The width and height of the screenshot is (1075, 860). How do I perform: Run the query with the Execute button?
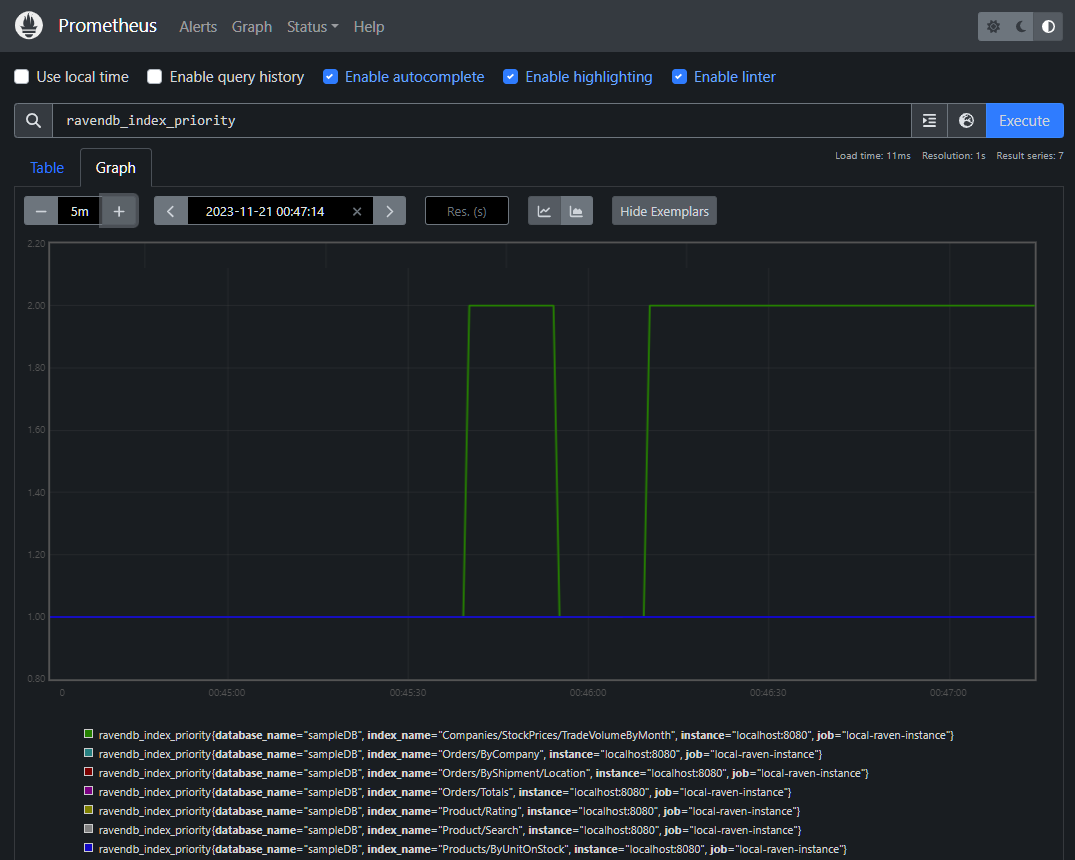[x=1024, y=121]
